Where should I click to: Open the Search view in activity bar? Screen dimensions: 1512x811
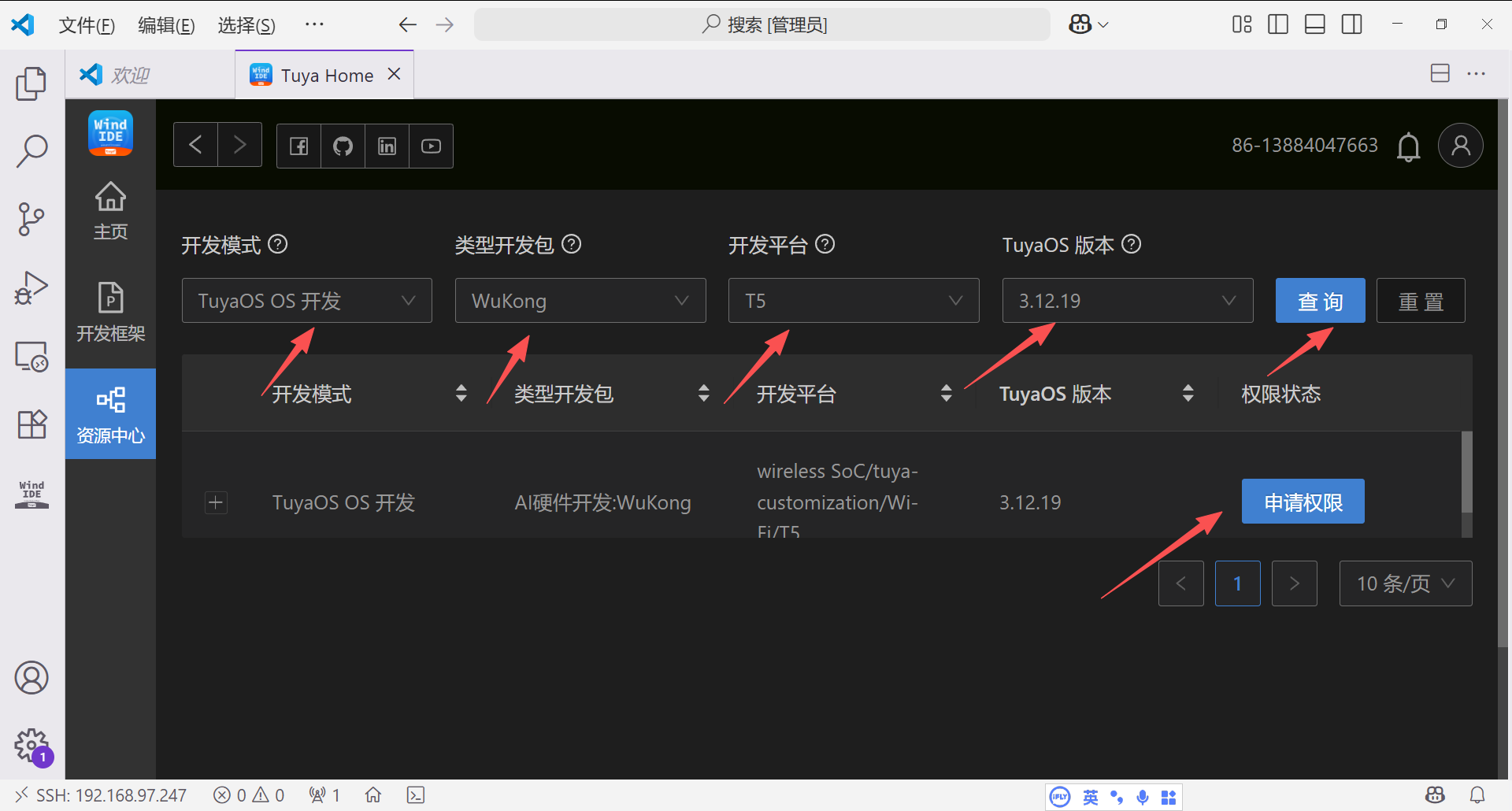point(31,150)
